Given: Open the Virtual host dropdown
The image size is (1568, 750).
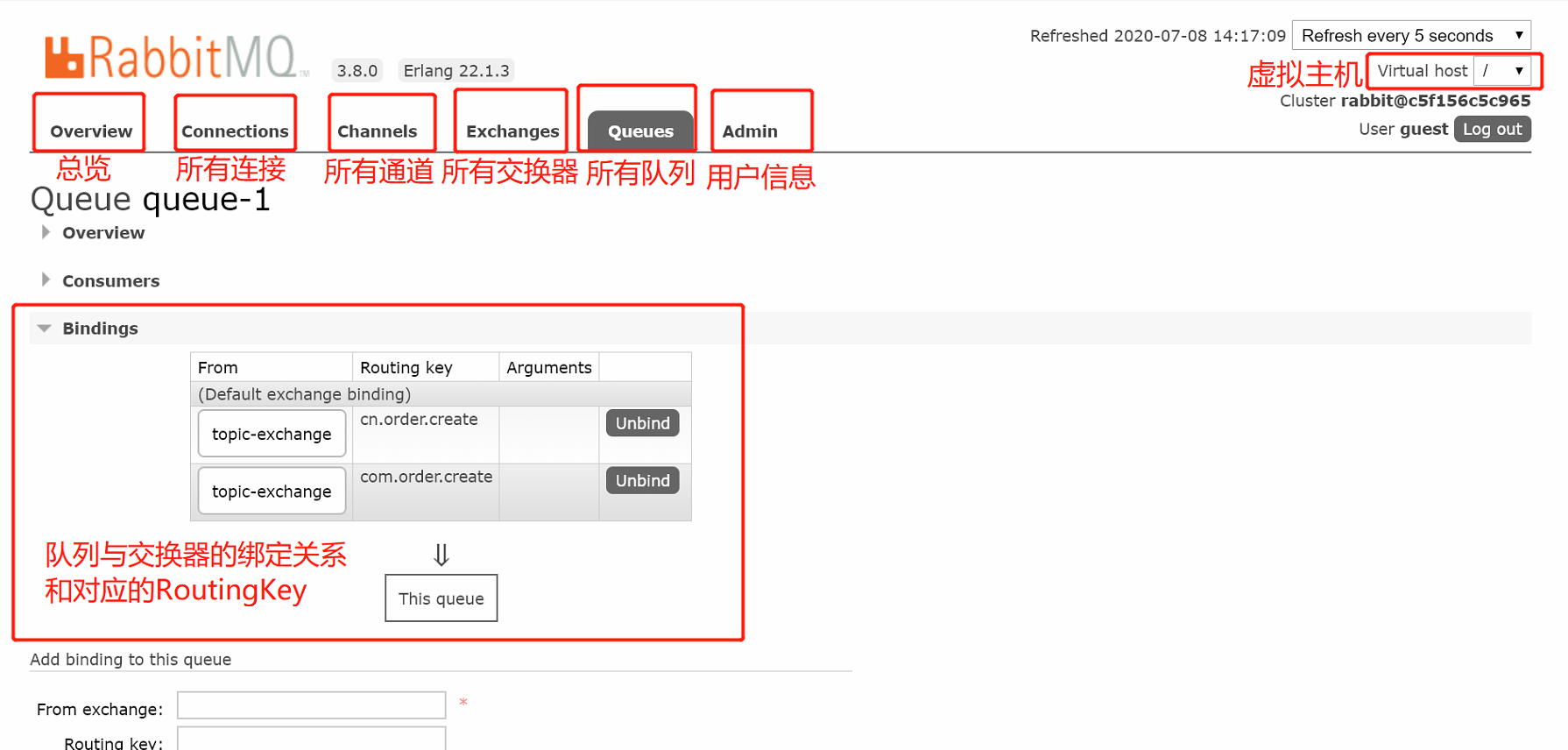Looking at the screenshot, I should tap(1502, 71).
